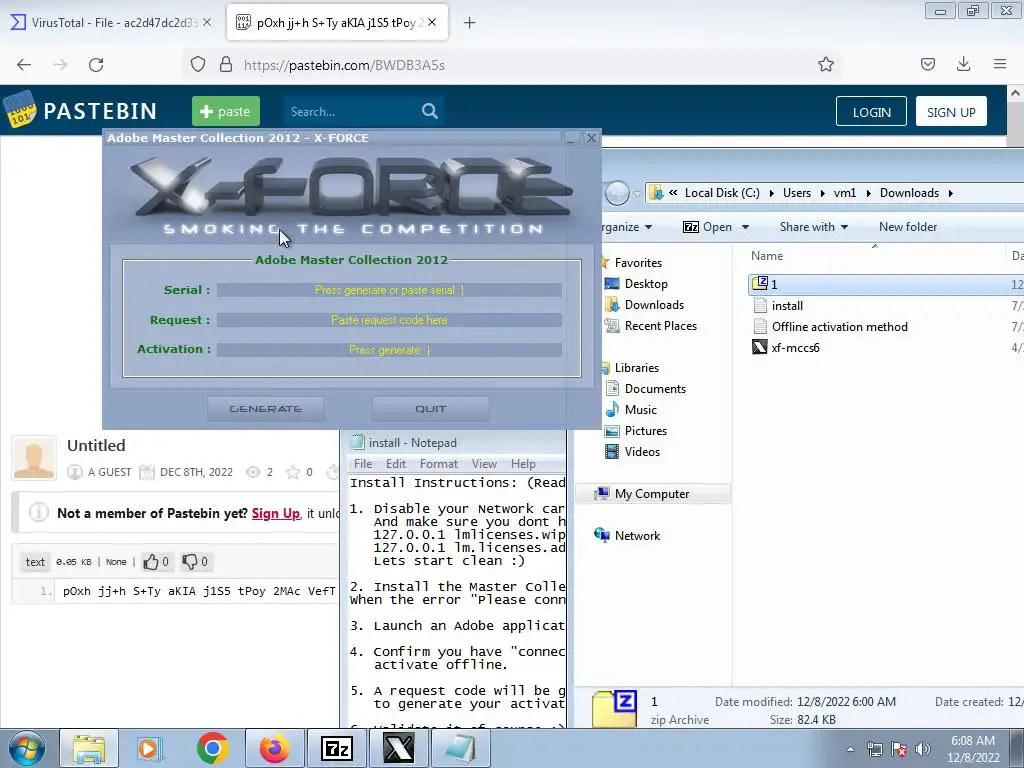1024x768 pixels.
Task: Open the Windows Start menu
Action: 26,748
